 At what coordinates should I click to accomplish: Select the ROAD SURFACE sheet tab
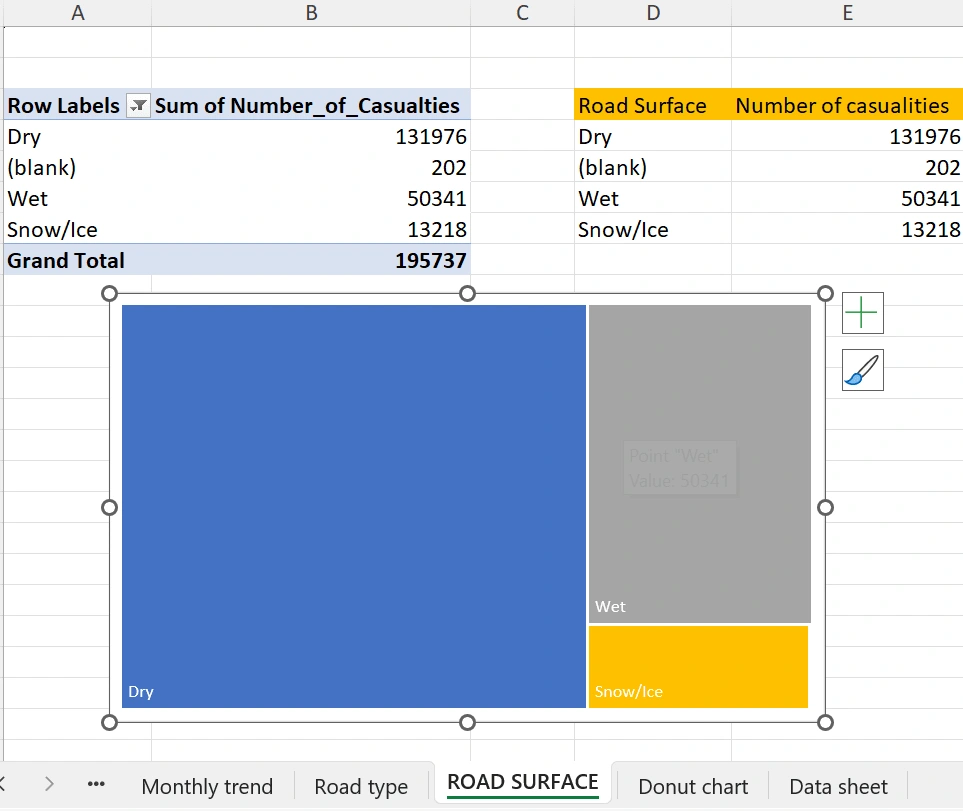pyautogui.click(x=523, y=782)
